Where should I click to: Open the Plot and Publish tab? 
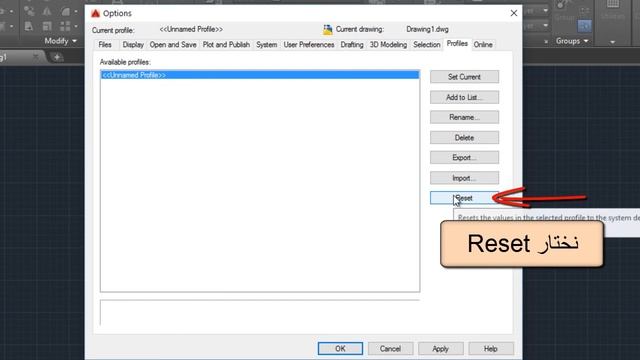tap(226, 44)
